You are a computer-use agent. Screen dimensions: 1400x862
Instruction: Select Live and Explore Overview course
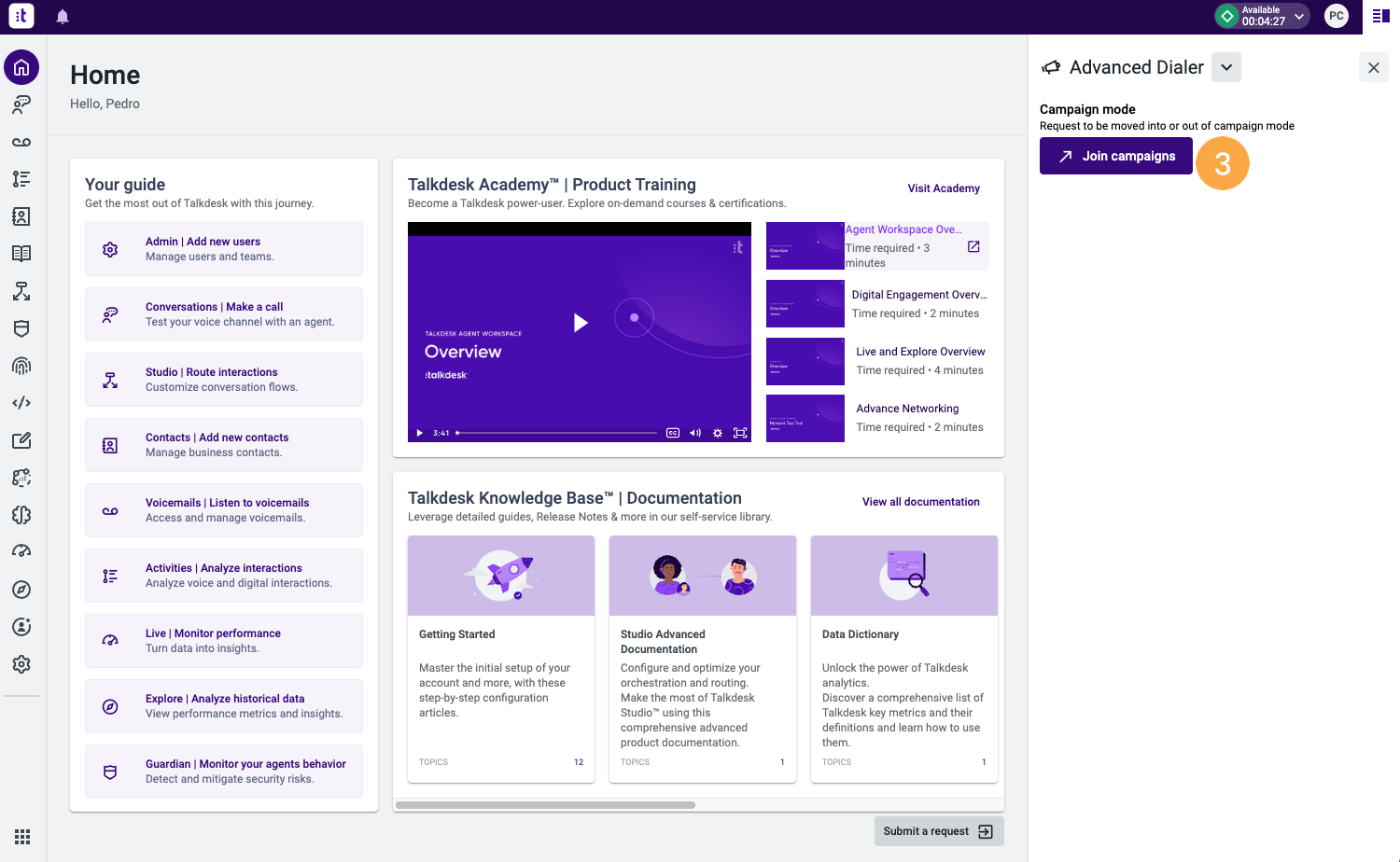(877, 361)
